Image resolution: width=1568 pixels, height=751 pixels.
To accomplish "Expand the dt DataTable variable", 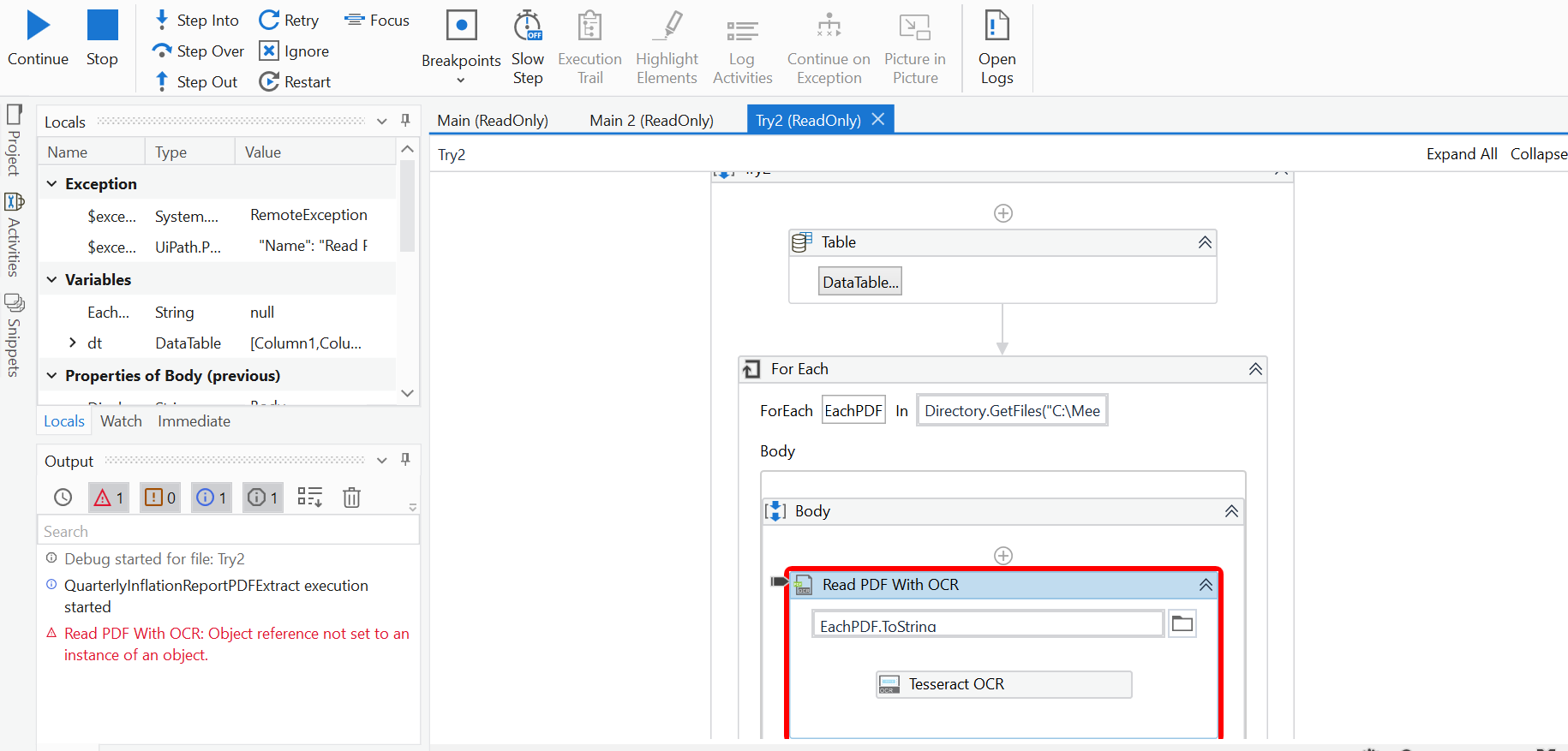I will [73, 343].
